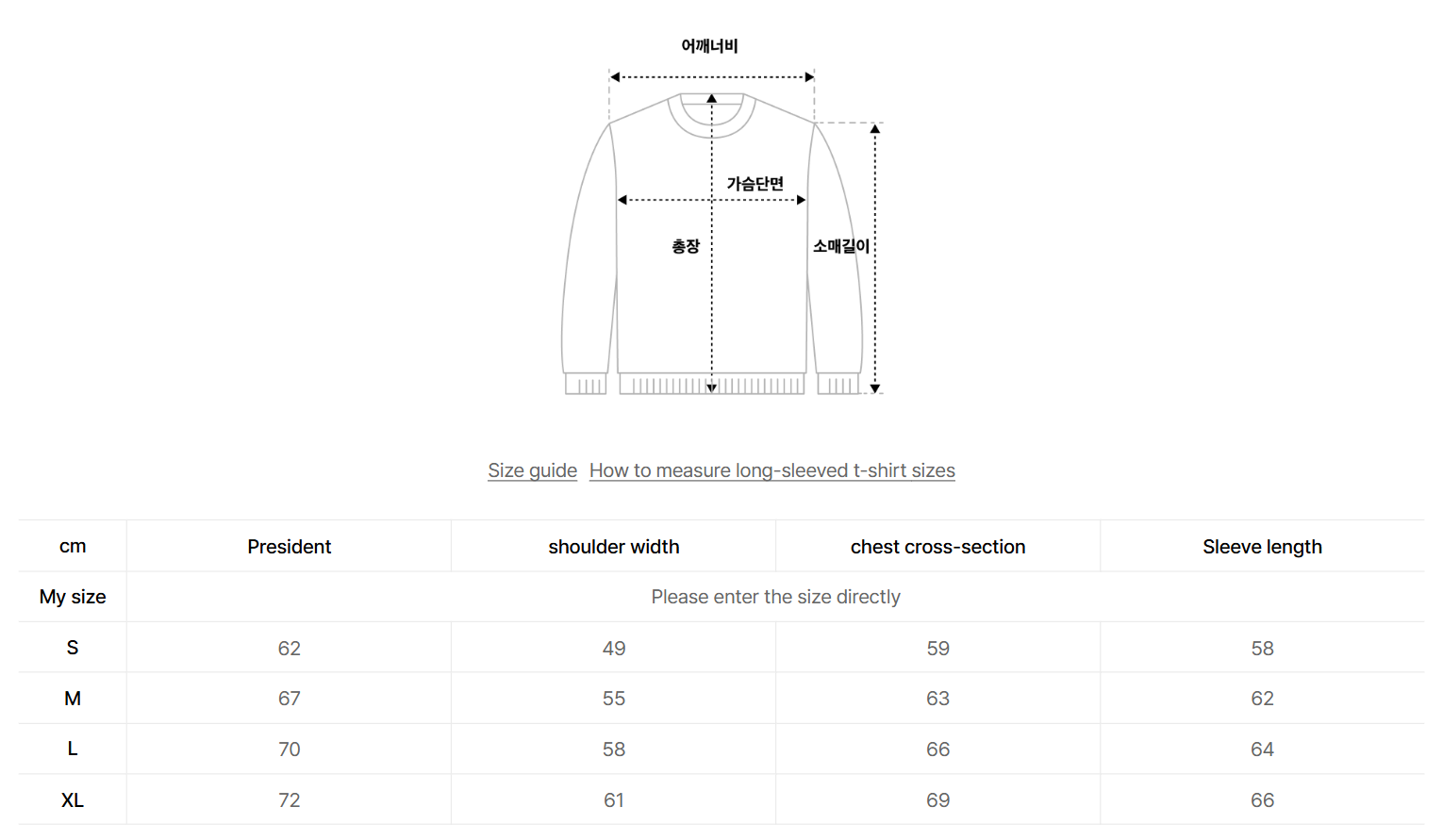Open How to measure long-sleeved t-shirt sizes

pyautogui.click(x=771, y=470)
